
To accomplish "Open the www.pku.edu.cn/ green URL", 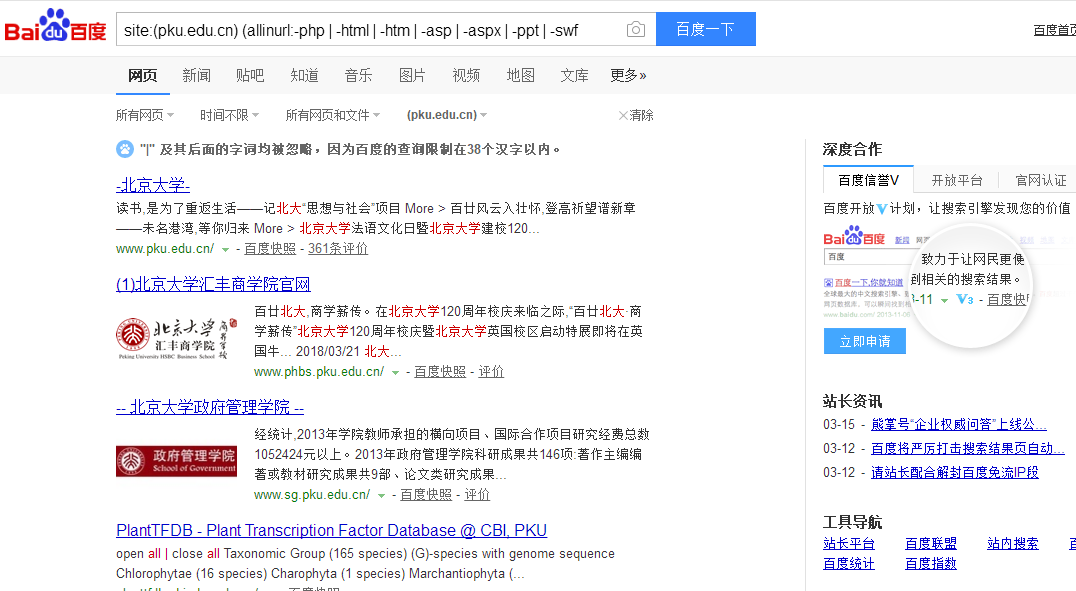I will (x=165, y=248).
